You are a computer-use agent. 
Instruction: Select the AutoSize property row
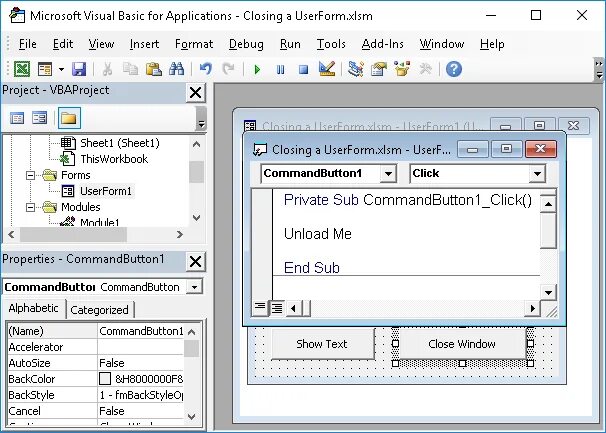click(x=95, y=363)
